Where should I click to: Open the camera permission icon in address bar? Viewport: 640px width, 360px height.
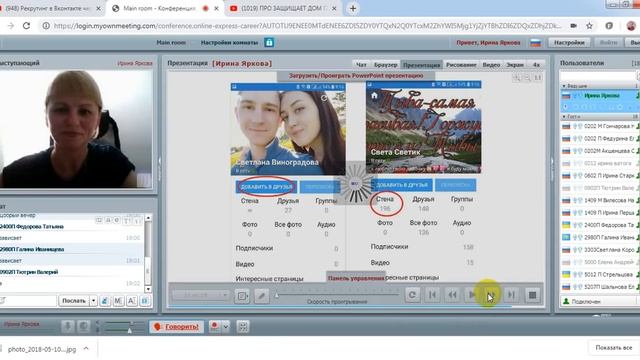(573, 26)
